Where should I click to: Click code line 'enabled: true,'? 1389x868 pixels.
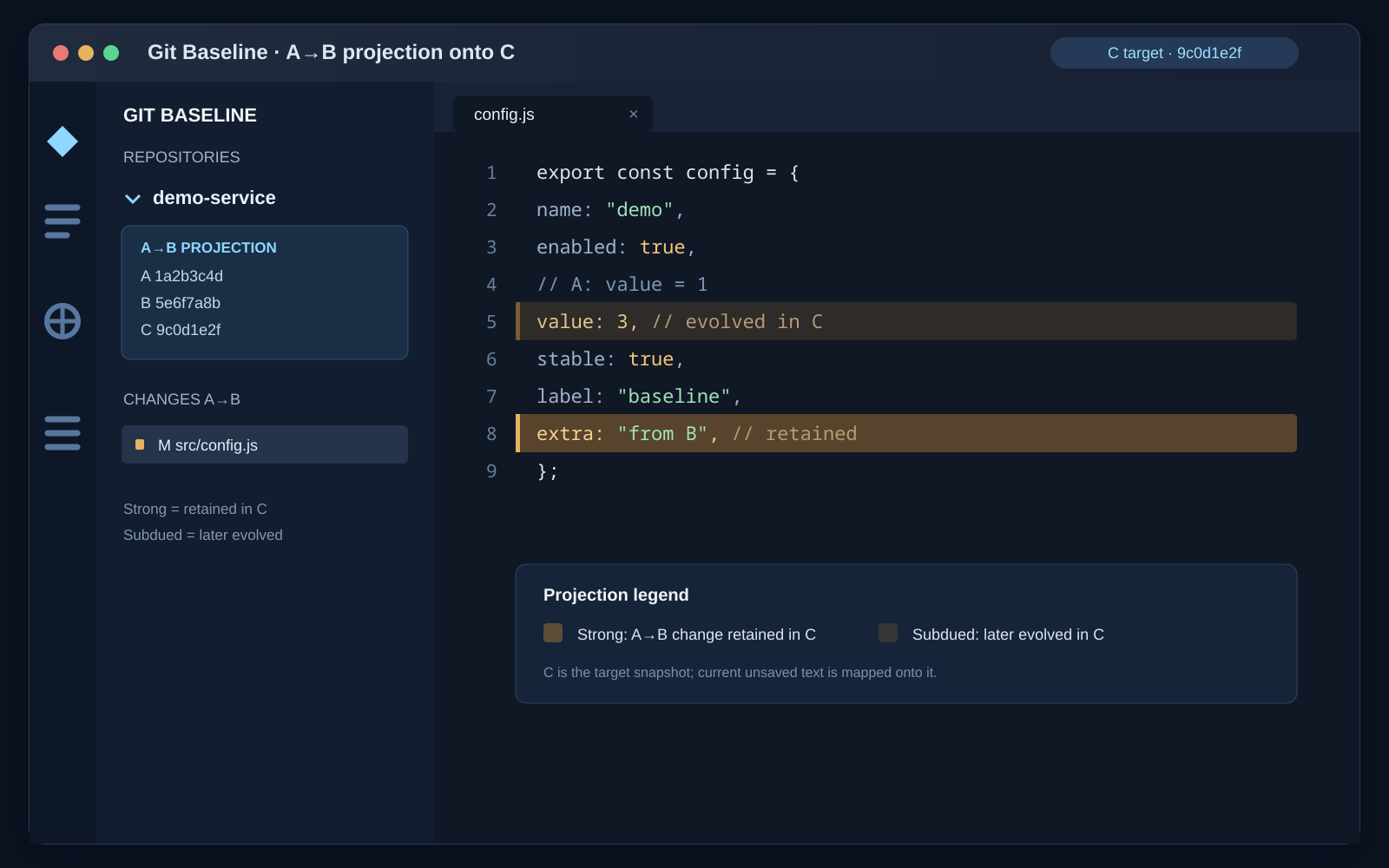click(x=616, y=247)
